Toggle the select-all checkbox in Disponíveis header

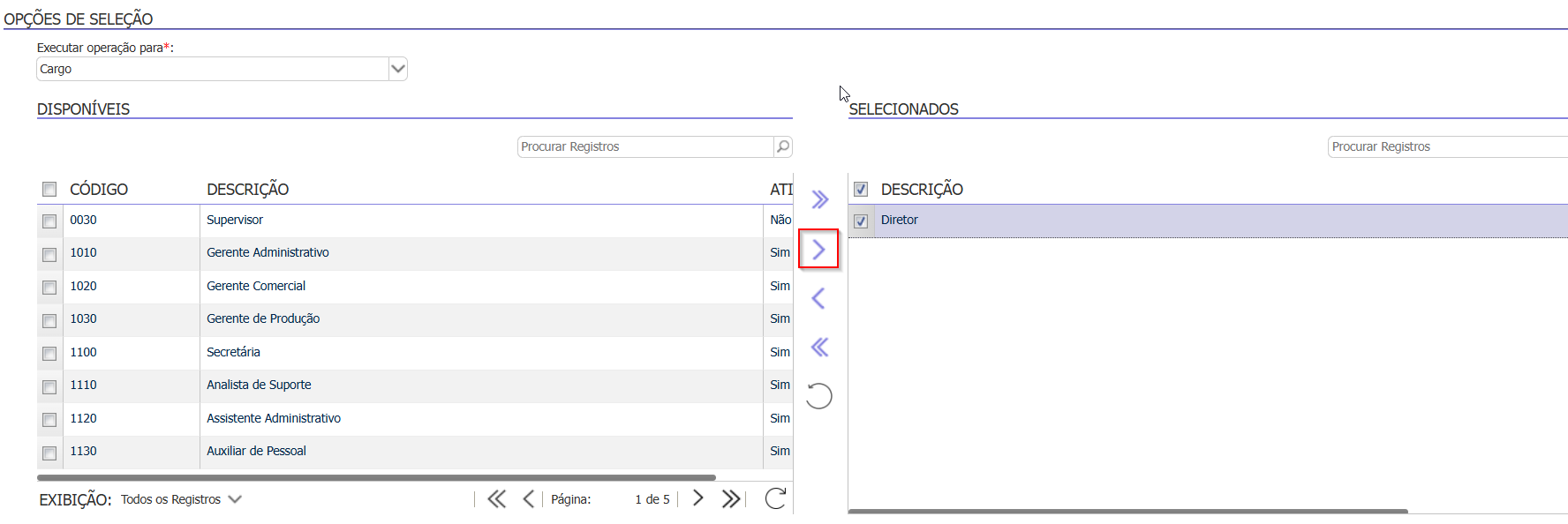[x=49, y=189]
